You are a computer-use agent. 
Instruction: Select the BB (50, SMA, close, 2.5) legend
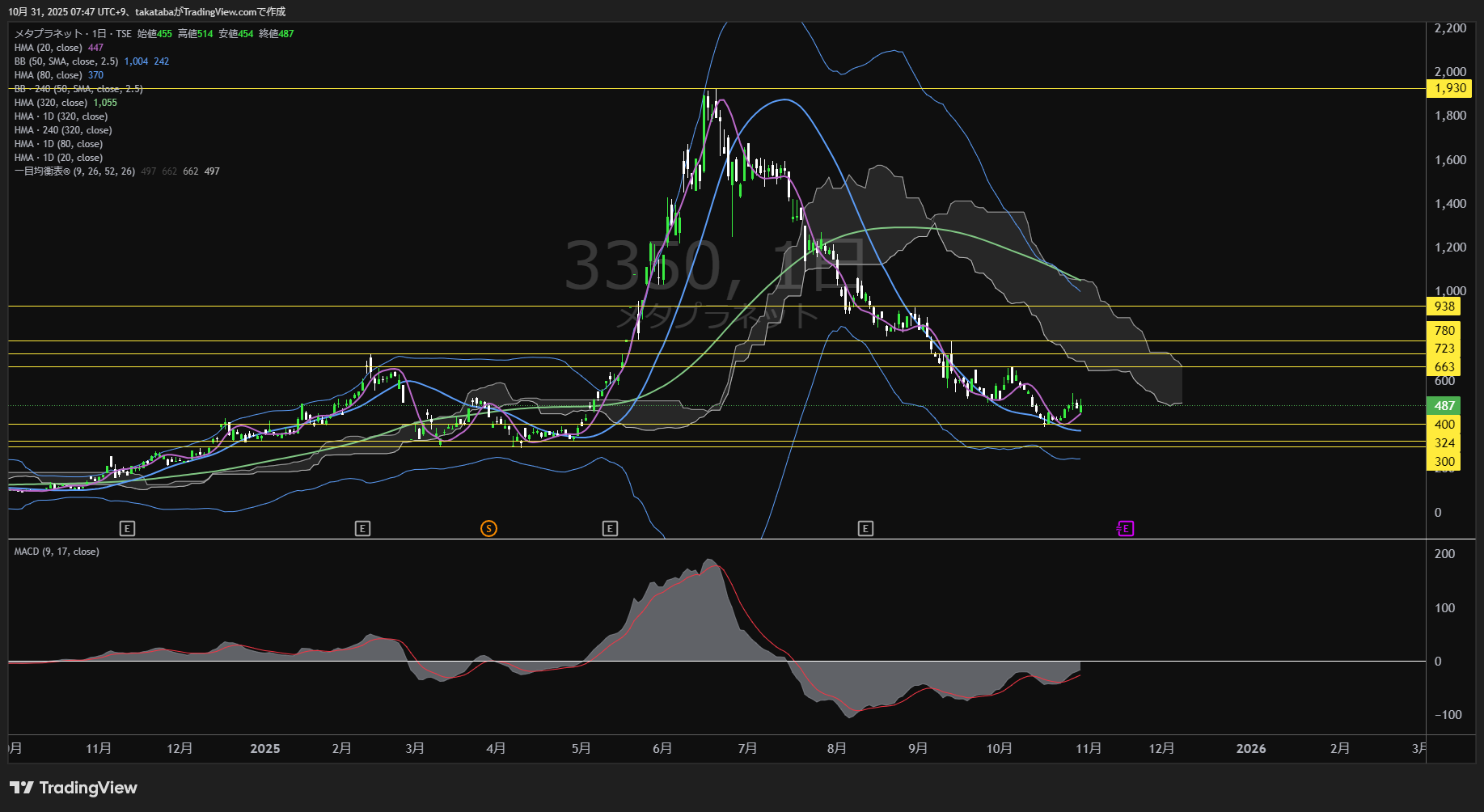coord(66,61)
